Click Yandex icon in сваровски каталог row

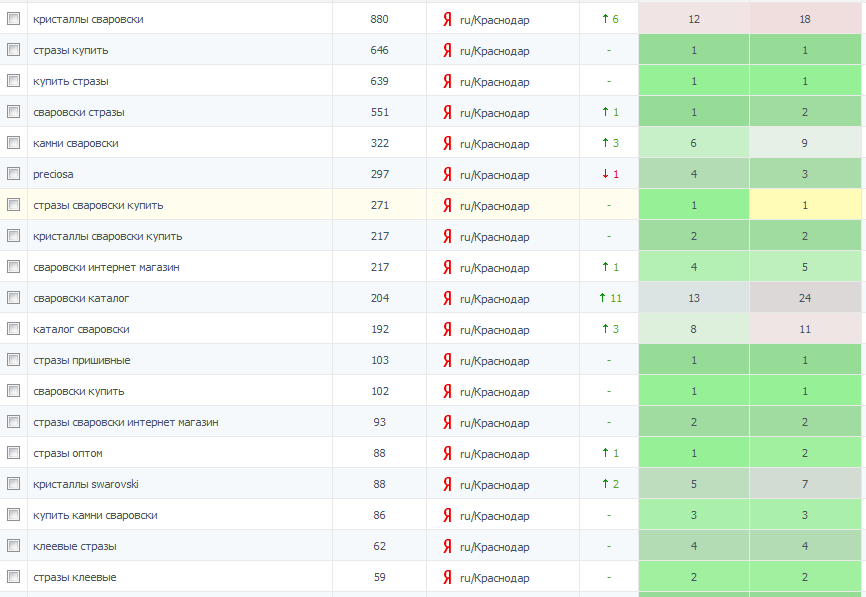(447, 298)
